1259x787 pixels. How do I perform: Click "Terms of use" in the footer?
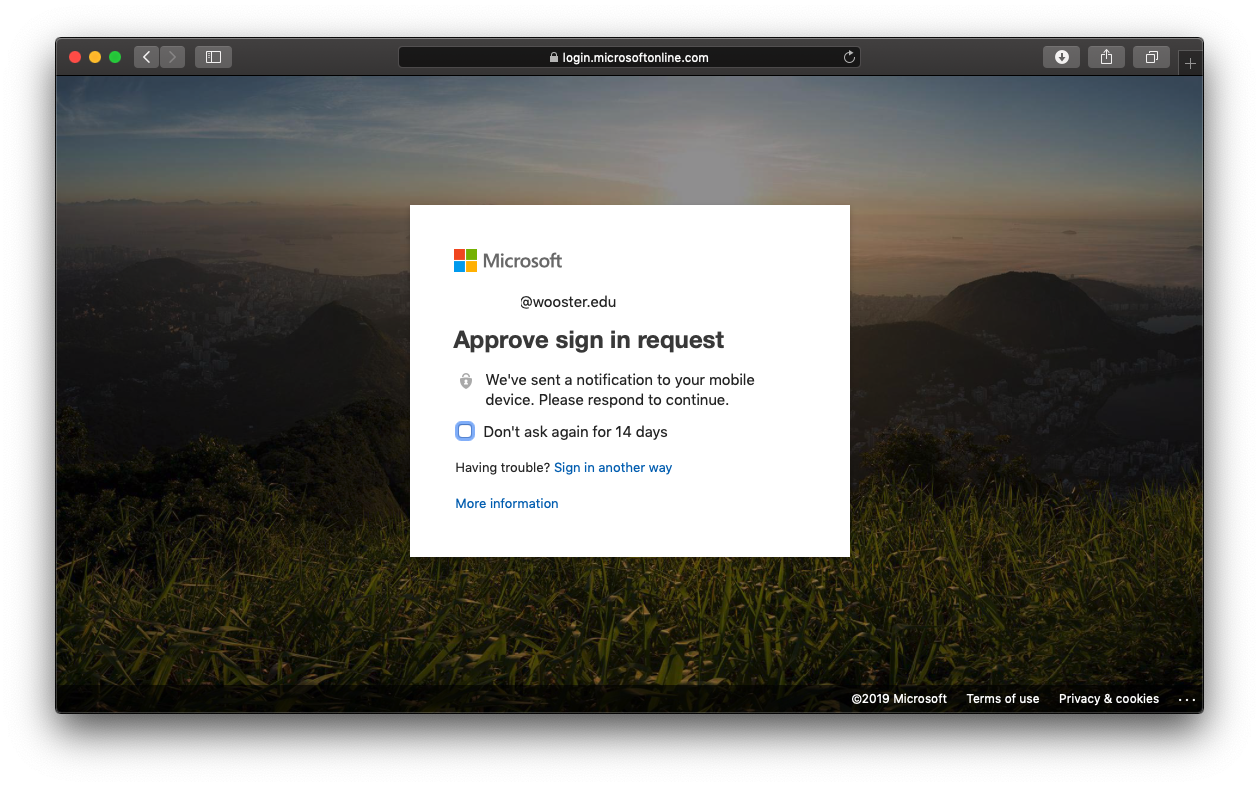tap(1002, 699)
